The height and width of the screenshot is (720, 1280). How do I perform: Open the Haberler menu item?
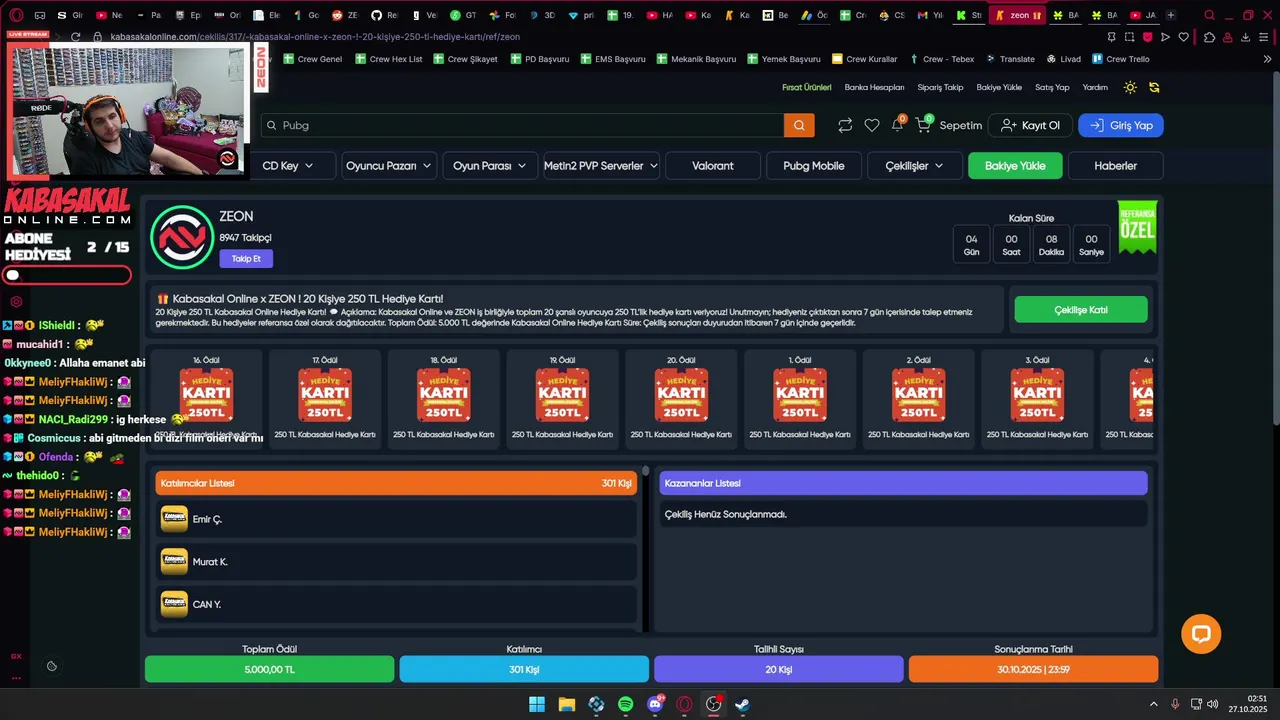click(1115, 166)
